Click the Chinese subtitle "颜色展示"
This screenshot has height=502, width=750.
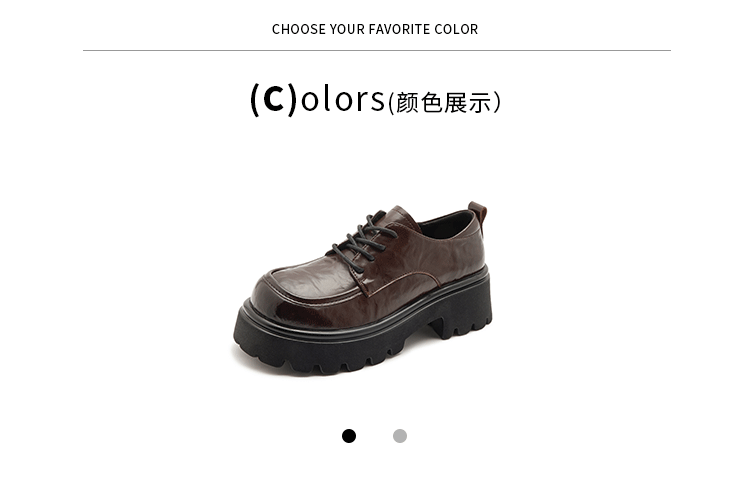(444, 102)
